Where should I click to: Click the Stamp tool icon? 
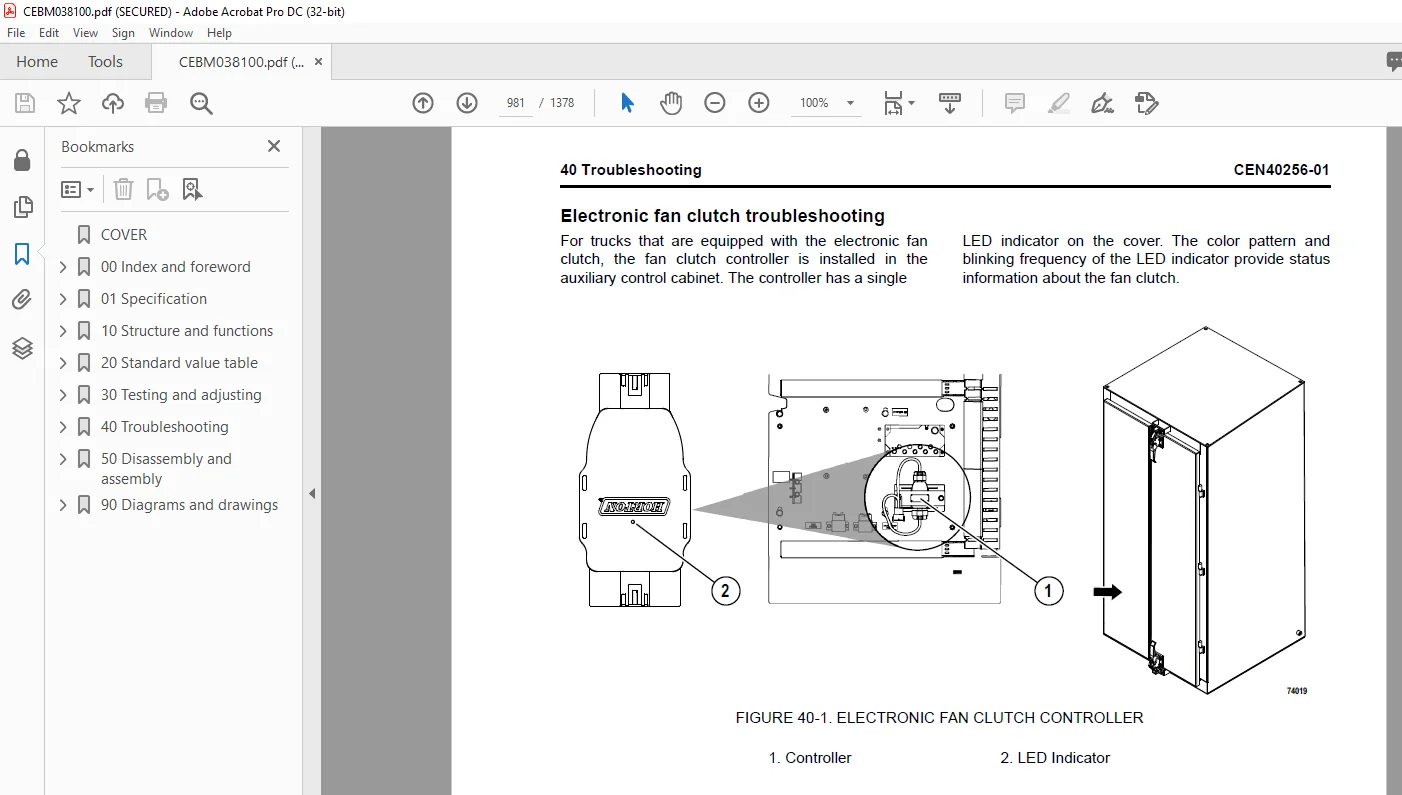tap(1147, 103)
